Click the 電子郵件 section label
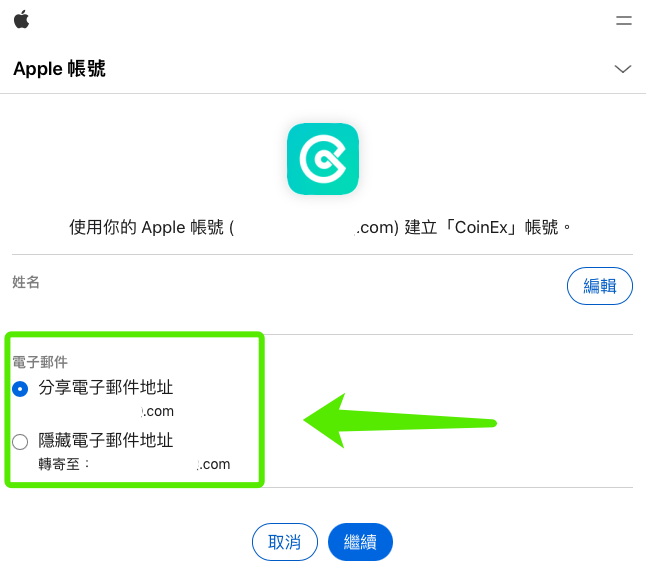The height and width of the screenshot is (583, 646). (40, 362)
